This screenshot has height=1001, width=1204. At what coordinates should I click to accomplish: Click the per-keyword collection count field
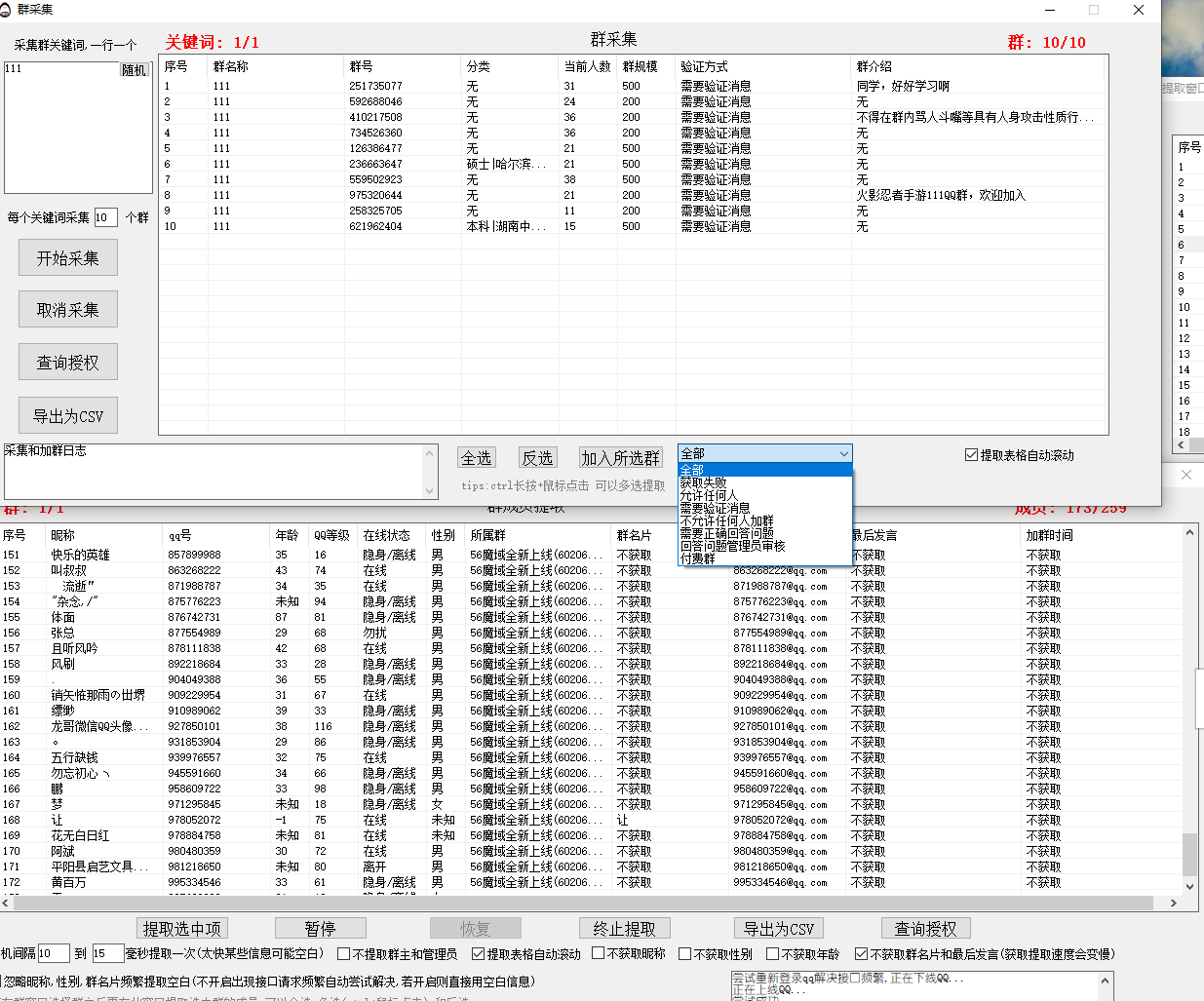[105, 217]
